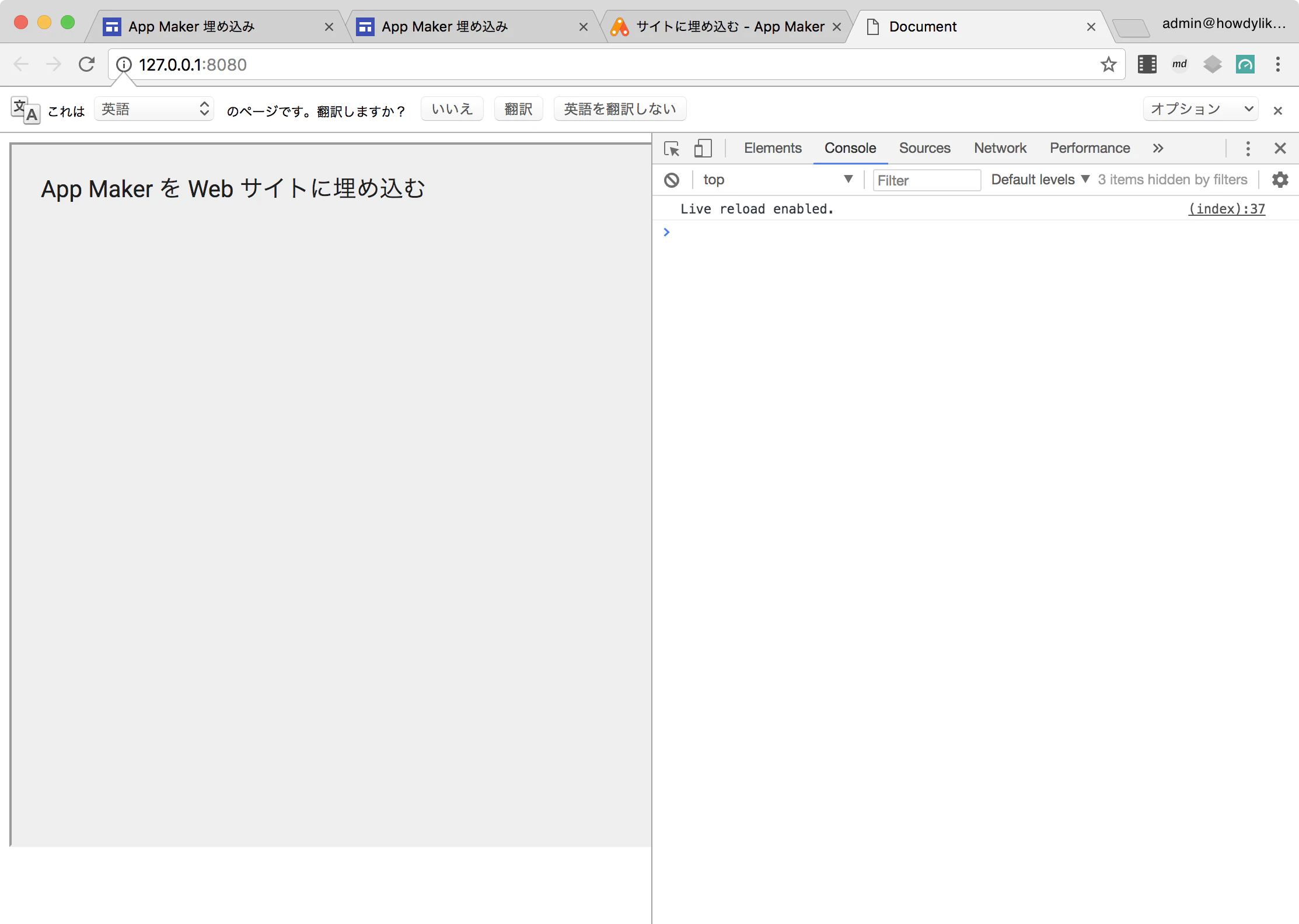Click the translate icon in the translate bar

pyautogui.click(x=25, y=110)
